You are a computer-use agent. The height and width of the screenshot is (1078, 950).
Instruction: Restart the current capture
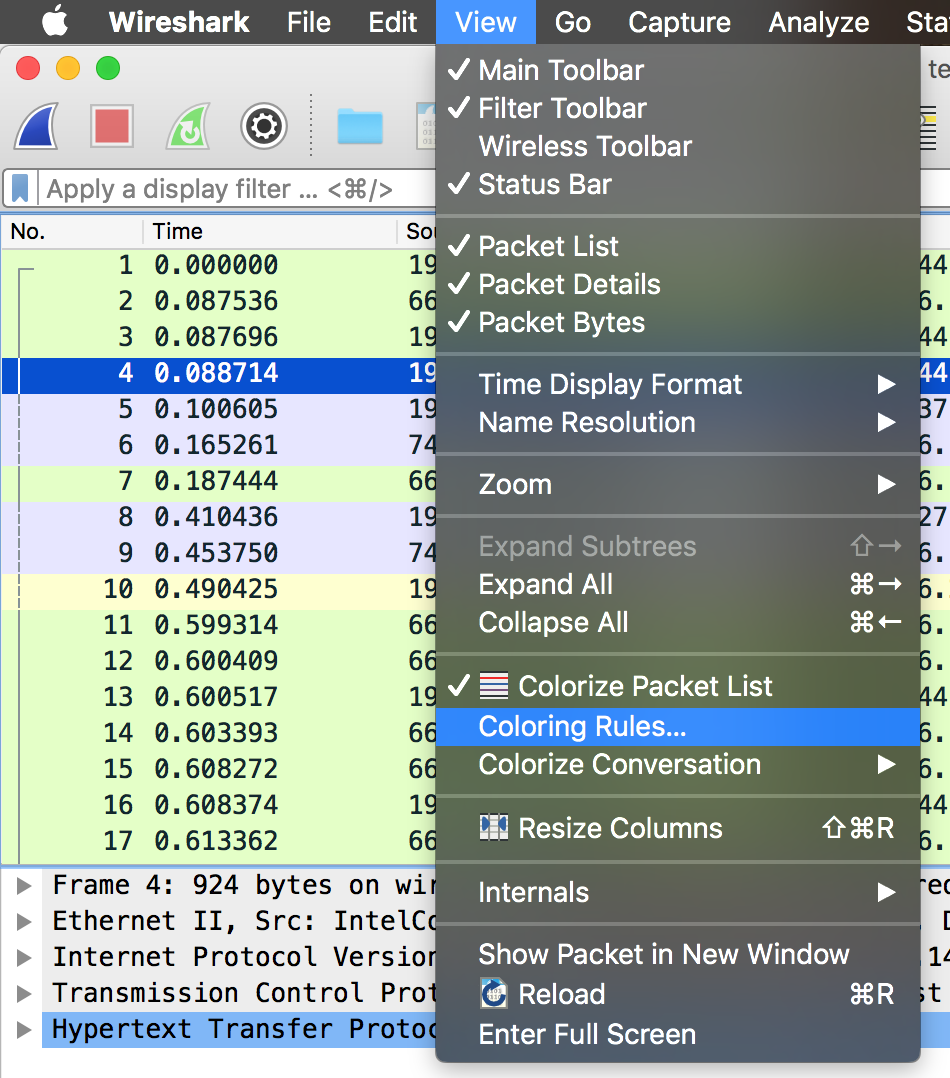(x=186, y=126)
